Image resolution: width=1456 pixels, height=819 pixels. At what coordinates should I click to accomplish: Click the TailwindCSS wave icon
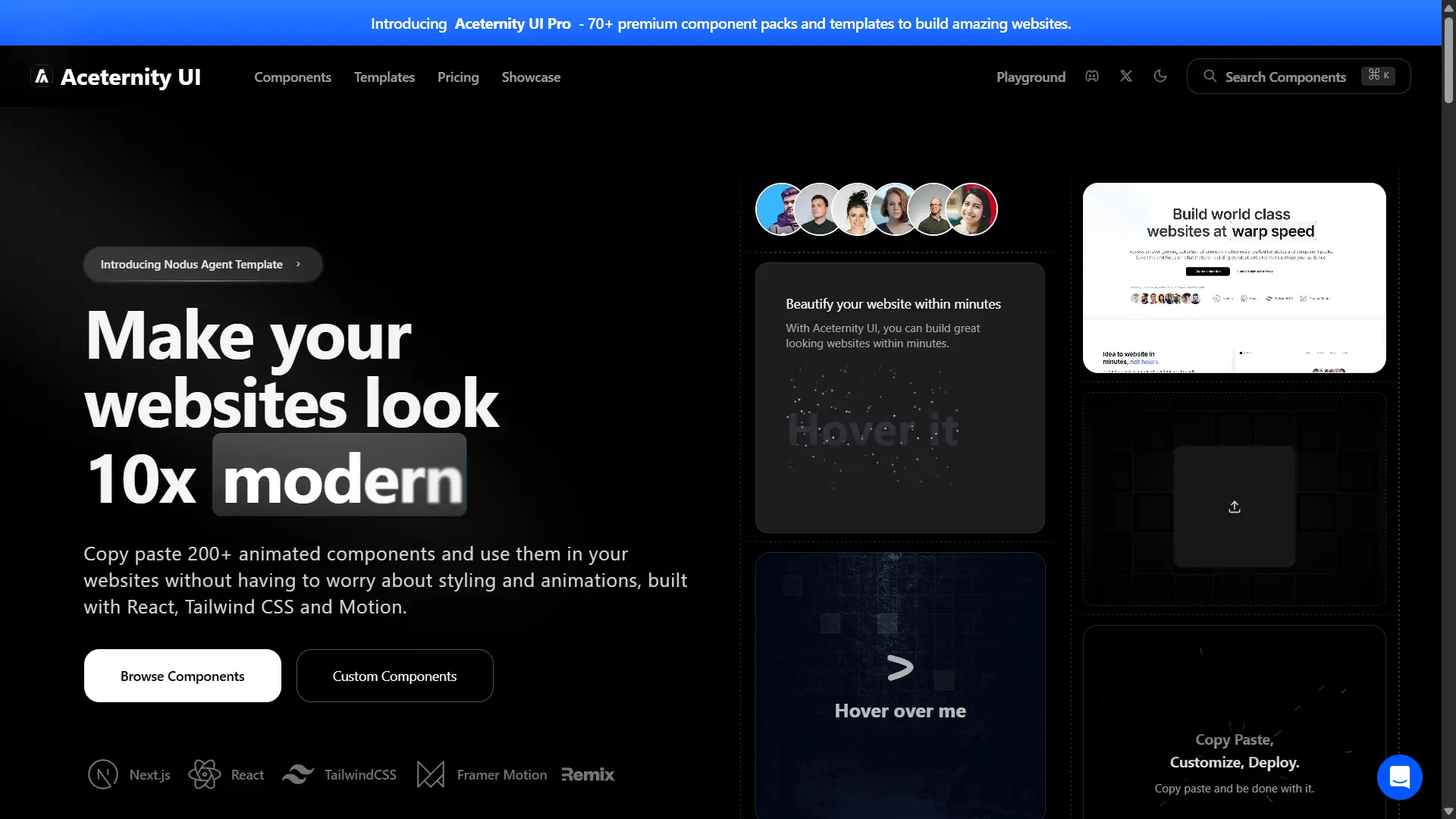[299, 774]
